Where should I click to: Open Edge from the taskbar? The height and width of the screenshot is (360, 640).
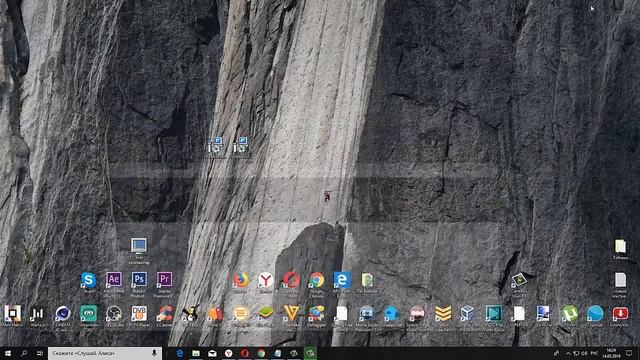click(x=180, y=353)
